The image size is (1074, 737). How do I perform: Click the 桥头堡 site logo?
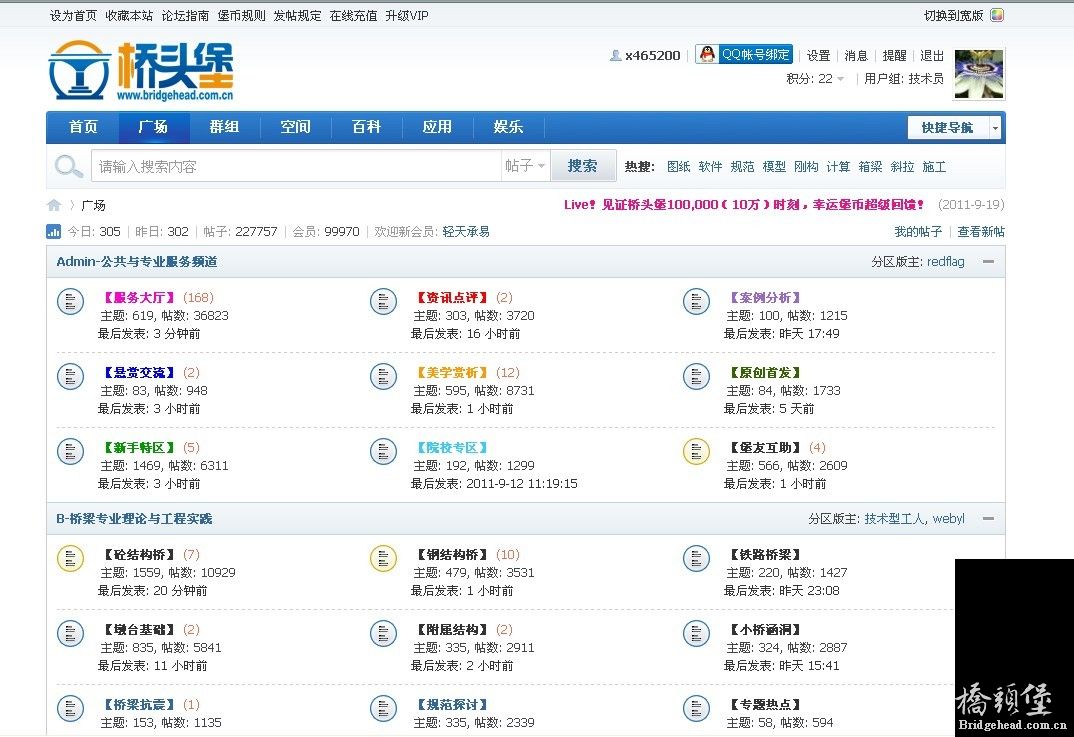click(x=140, y=70)
